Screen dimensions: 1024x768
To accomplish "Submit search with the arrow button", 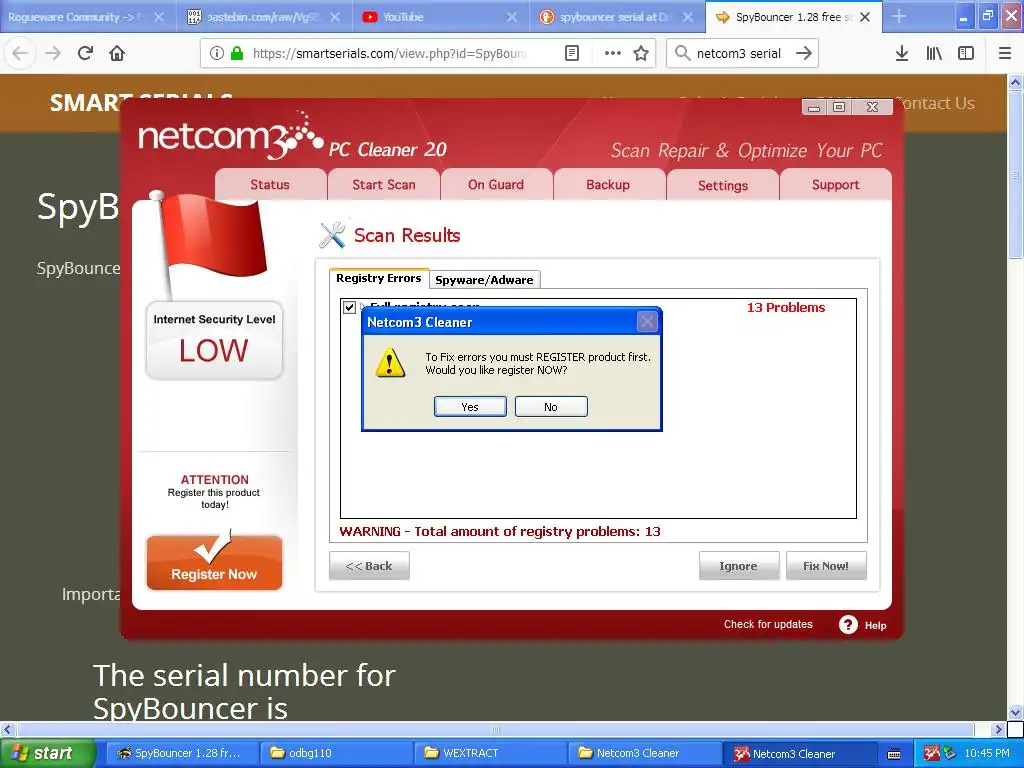I will [804, 53].
